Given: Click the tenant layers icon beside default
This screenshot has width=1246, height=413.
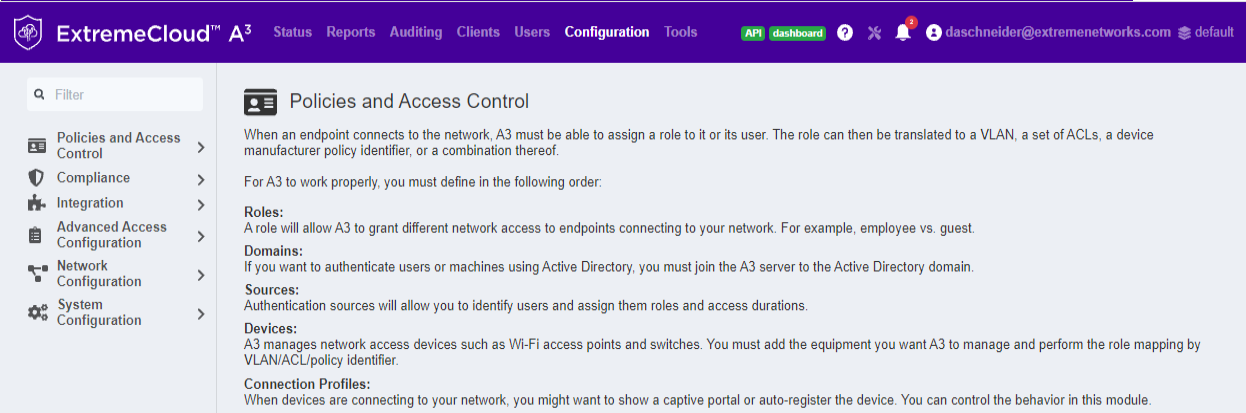Looking at the screenshot, I should pyautogui.click(x=1184, y=33).
